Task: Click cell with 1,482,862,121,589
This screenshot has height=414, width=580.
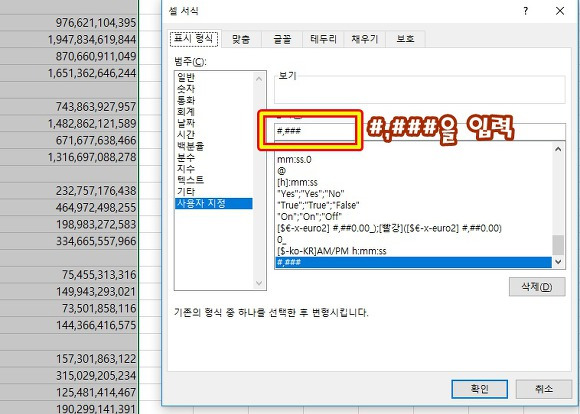Action: tap(69, 123)
